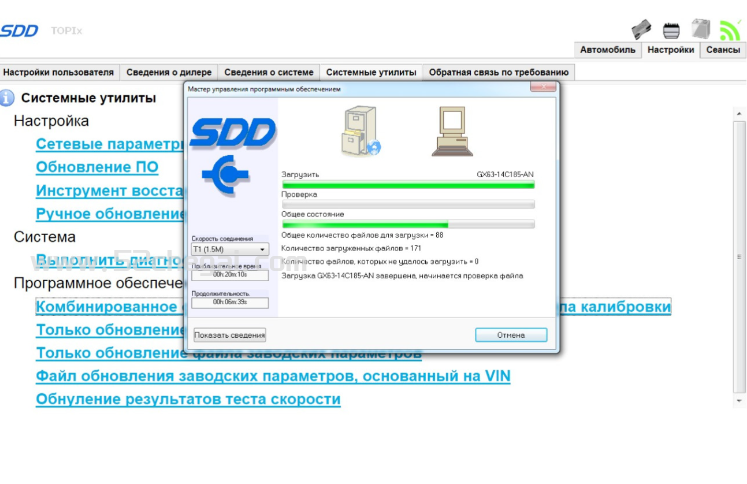This screenshot has width=747, height=484.
Task: Click the page scrollbar up arrow
Action: click(739, 114)
